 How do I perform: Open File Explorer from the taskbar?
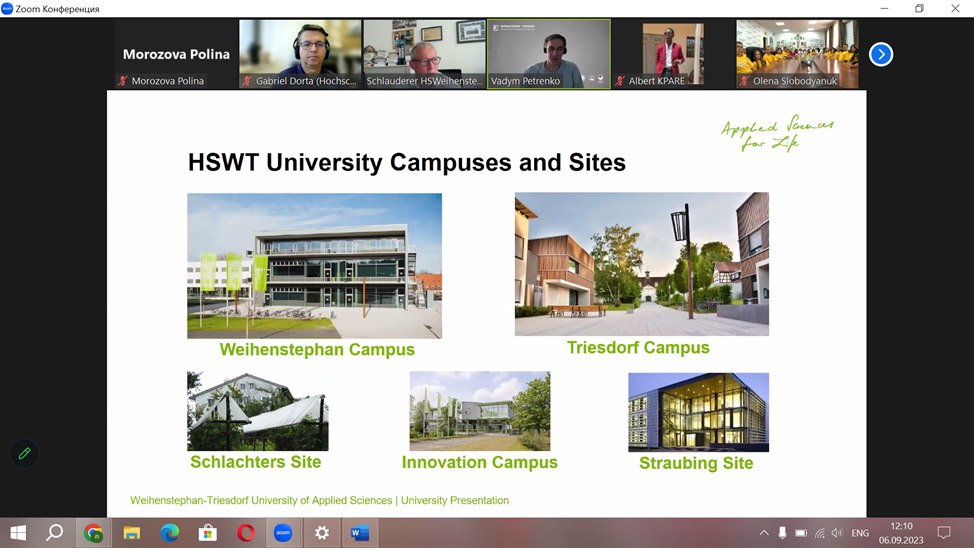pyautogui.click(x=131, y=533)
